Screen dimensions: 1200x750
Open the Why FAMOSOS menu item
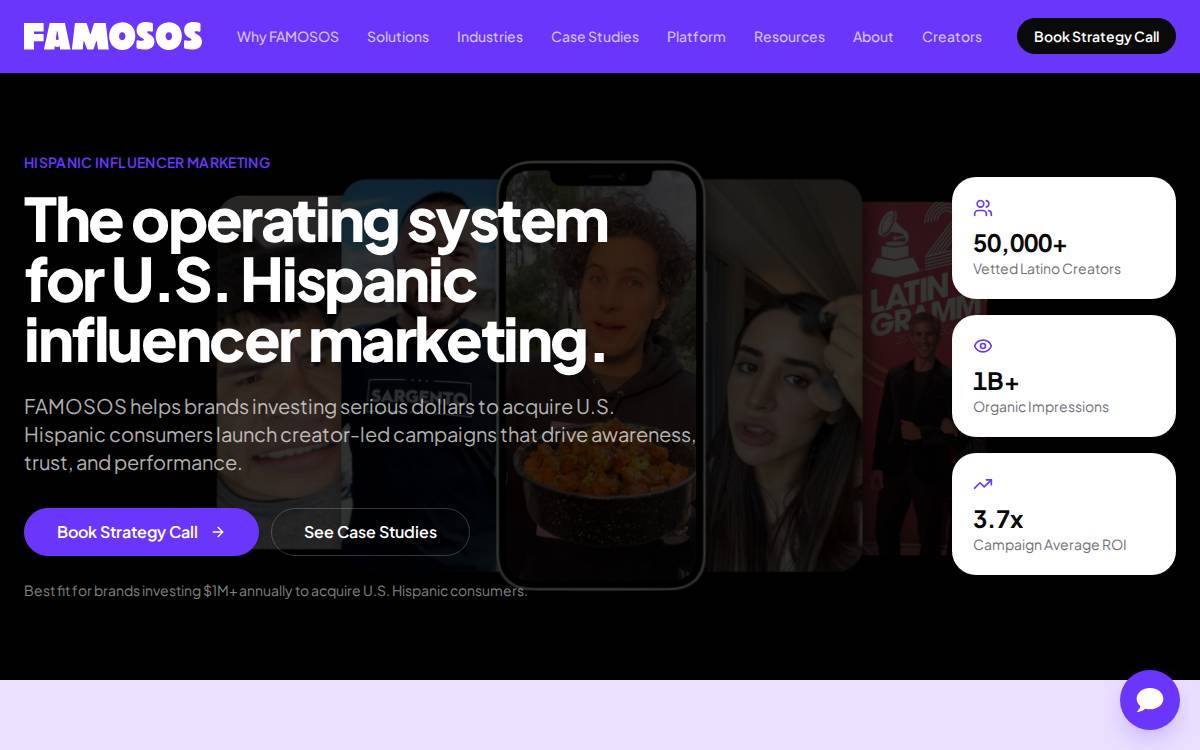tap(288, 37)
